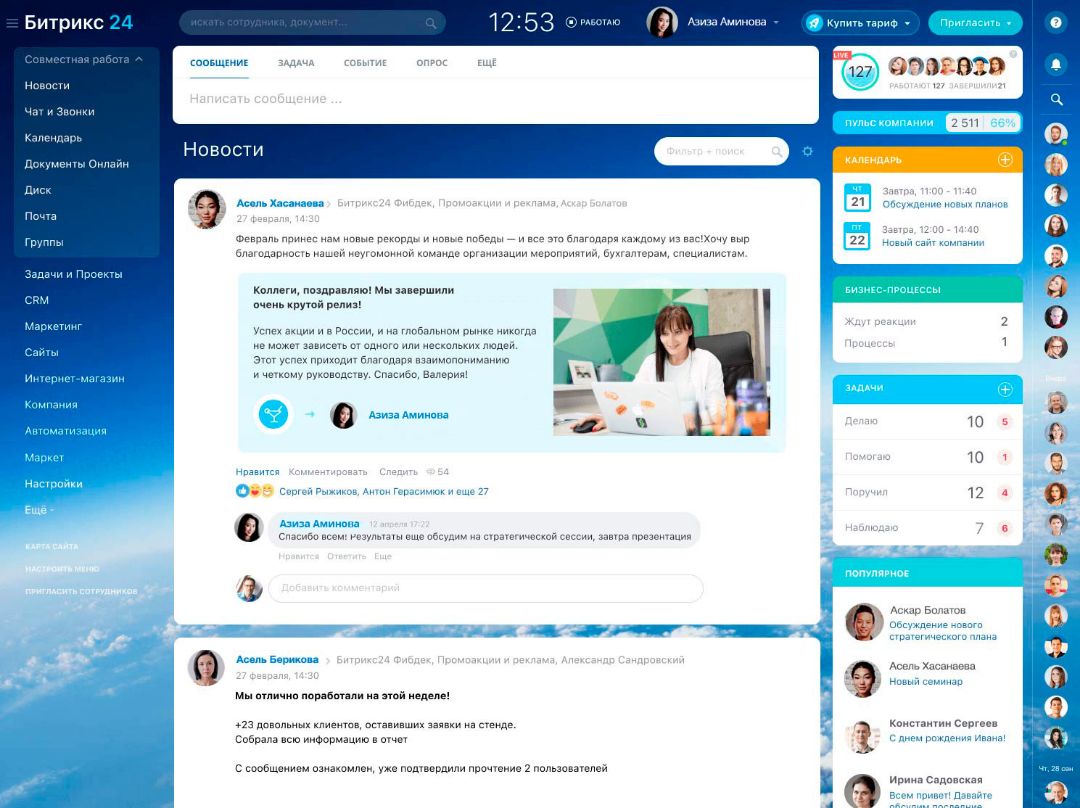1080x808 pixels.
Task: Select the Сообщение tab
Action: pos(219,63)
